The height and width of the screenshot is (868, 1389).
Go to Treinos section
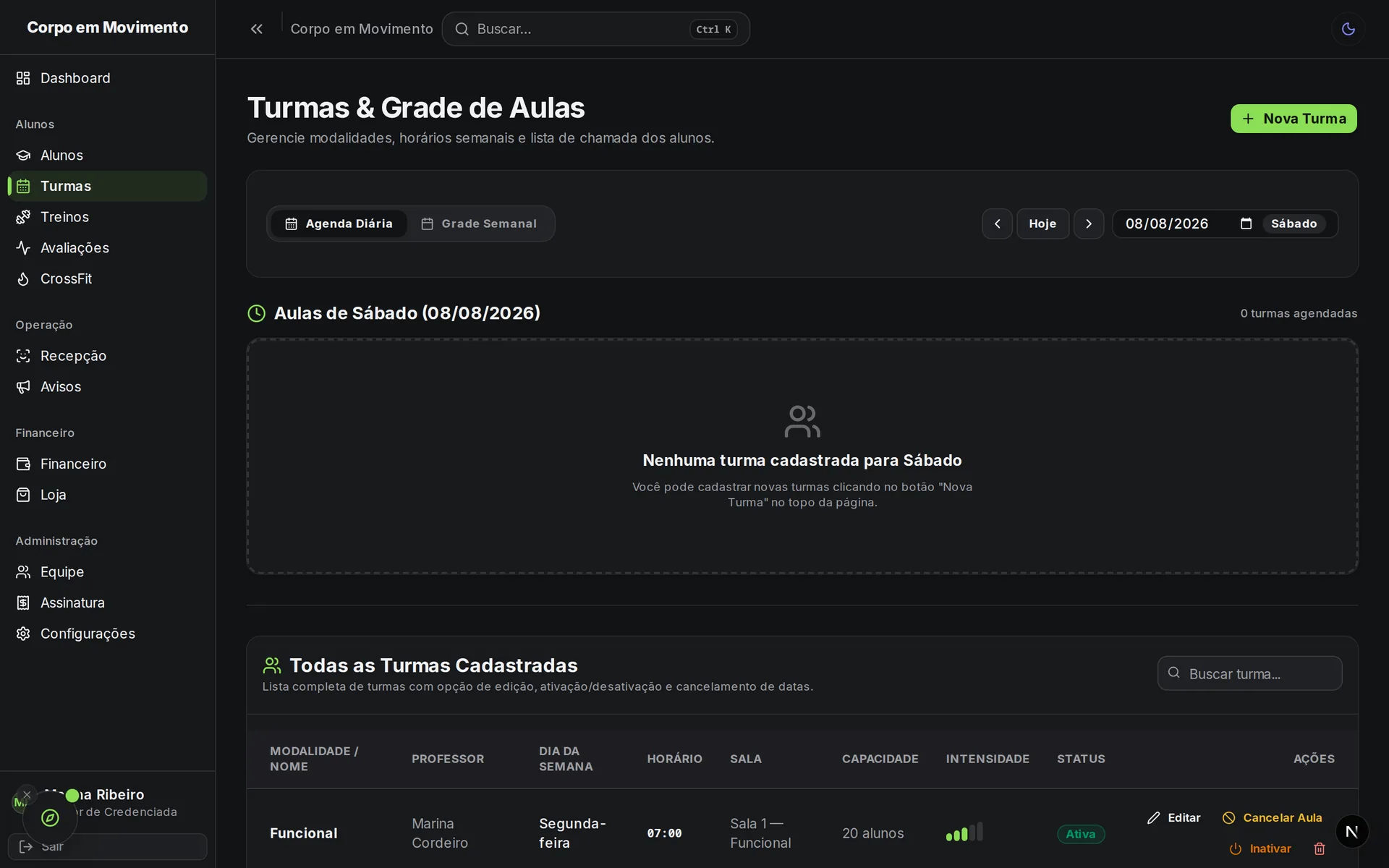(107, 217)
